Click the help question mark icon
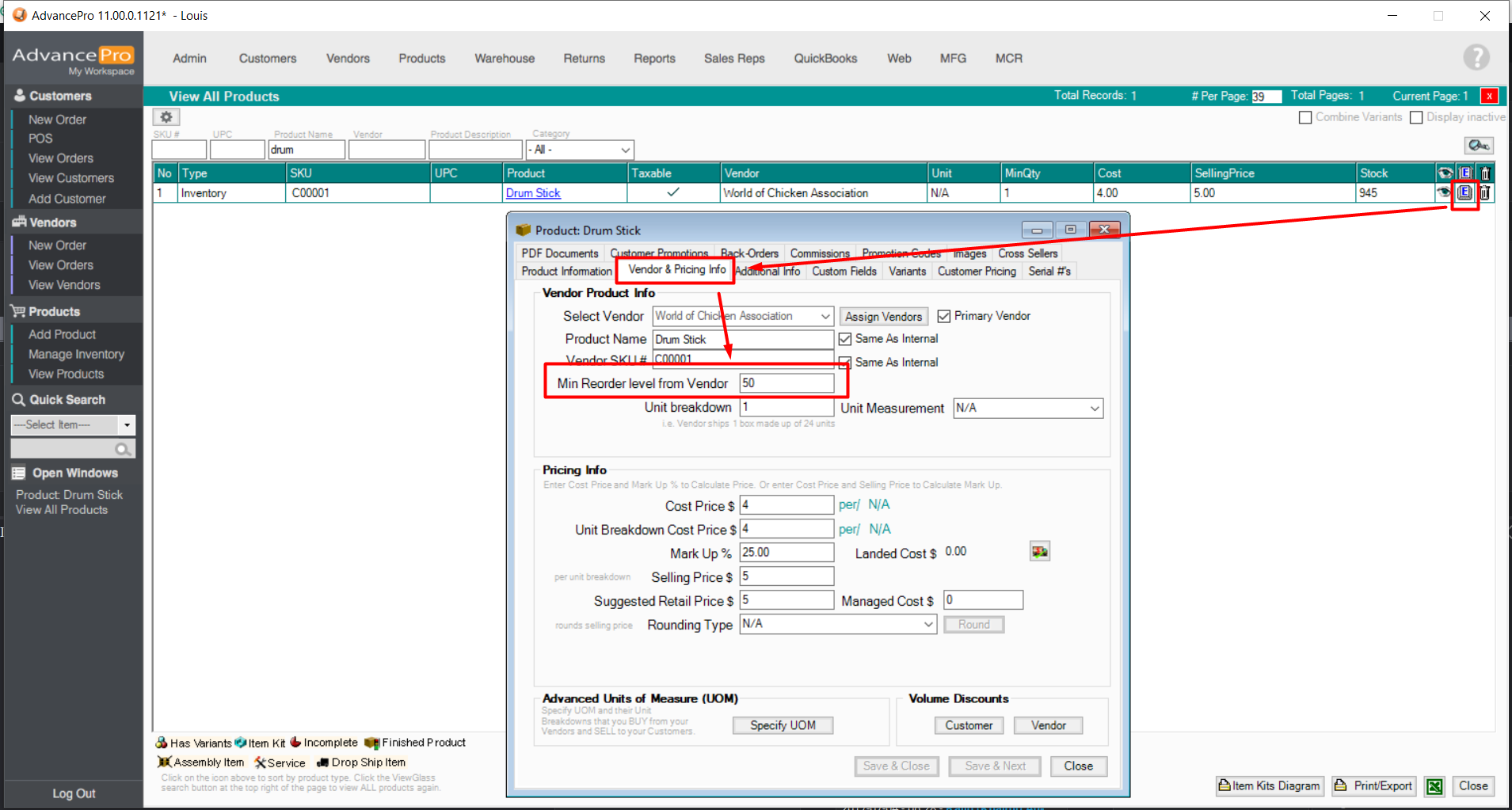The width and height of the screenshot is (1512, 810). tap(1476, 58)
